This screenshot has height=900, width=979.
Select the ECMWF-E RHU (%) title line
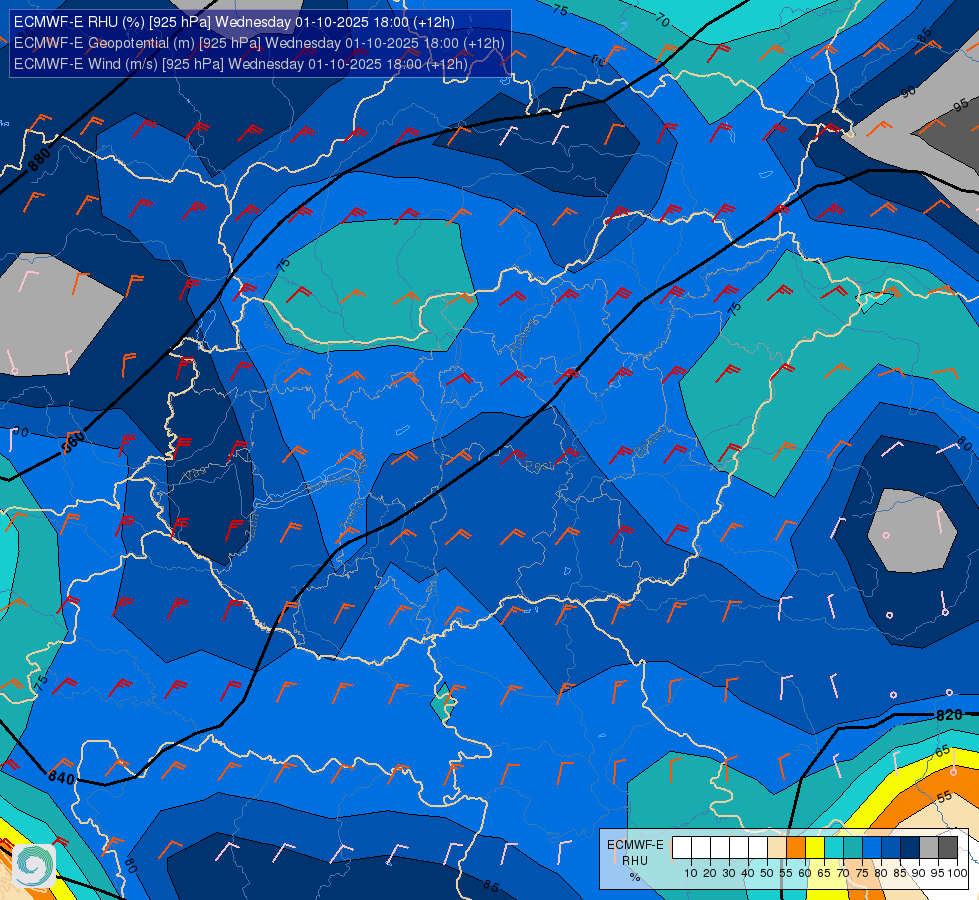234,22
